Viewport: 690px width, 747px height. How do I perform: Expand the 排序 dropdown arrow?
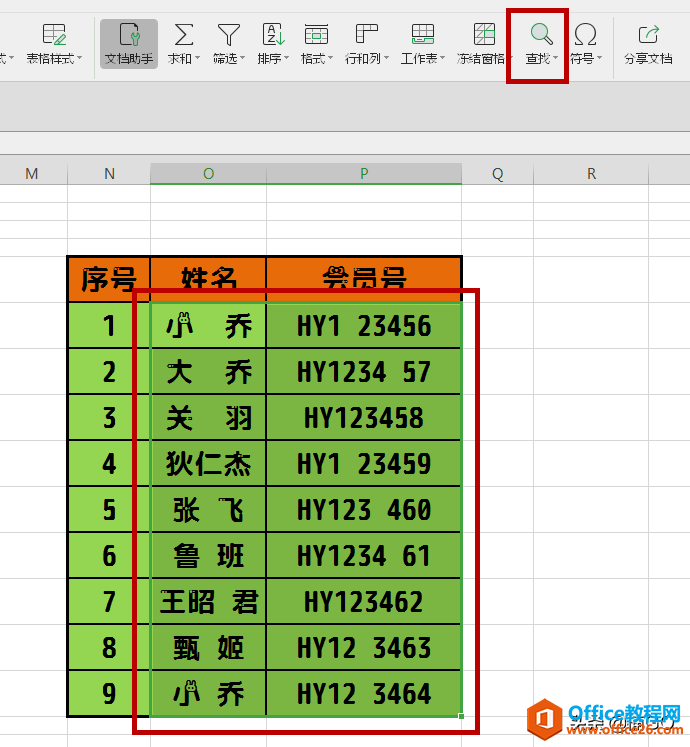pos(286,59)
